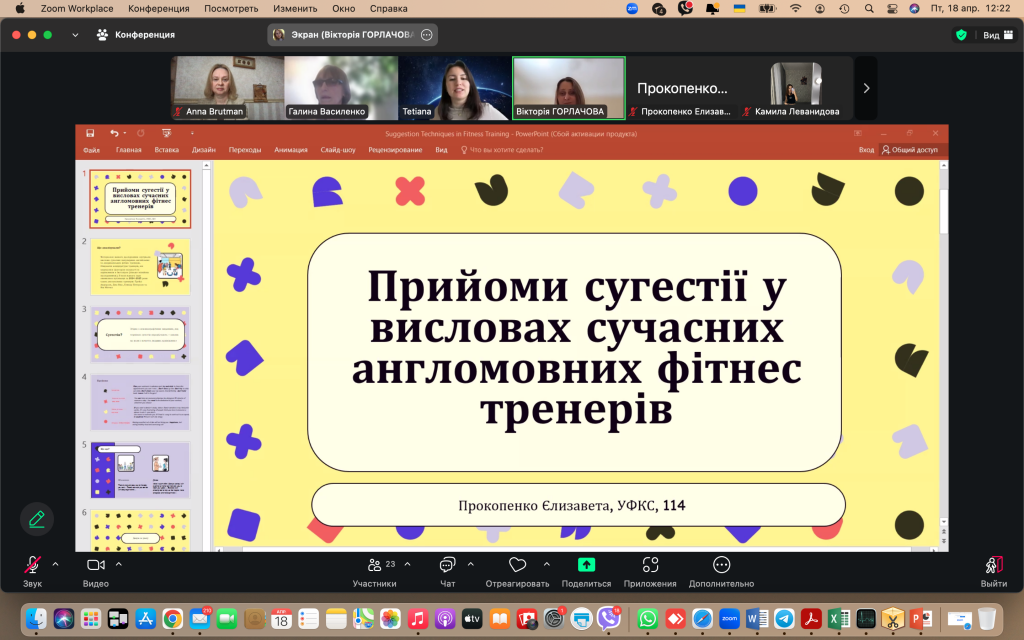Toggle the camera with Video button
Viewport: 1024px width, 640px height.
[x=96, y=565]
